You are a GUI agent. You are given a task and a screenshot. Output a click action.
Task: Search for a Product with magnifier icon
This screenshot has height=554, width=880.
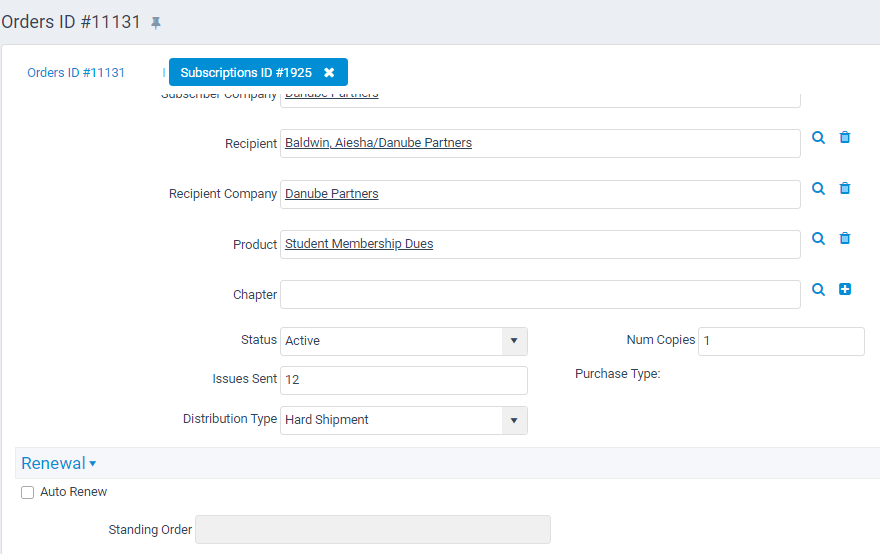tap(818, 238)
